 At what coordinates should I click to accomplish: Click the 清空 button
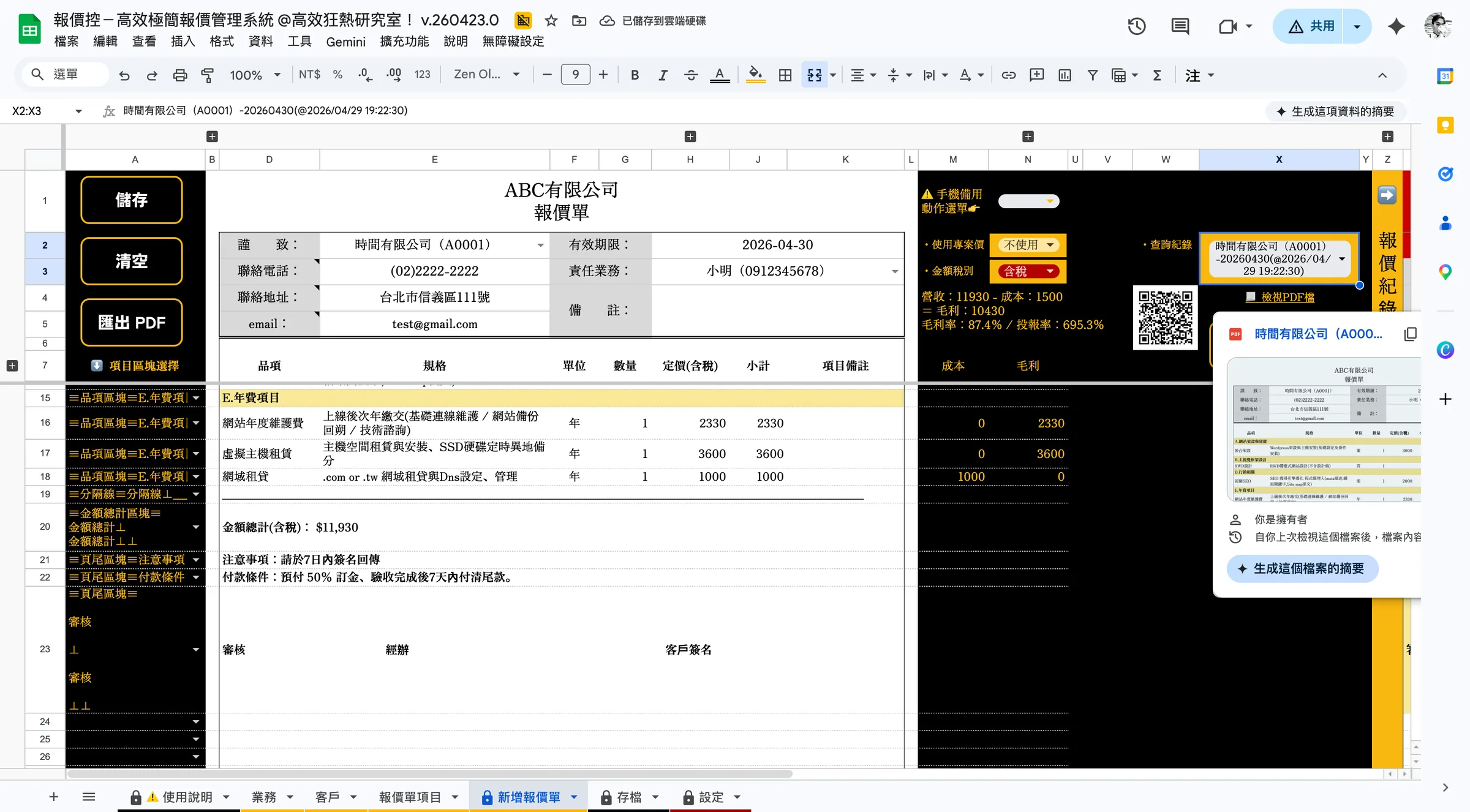132,261
